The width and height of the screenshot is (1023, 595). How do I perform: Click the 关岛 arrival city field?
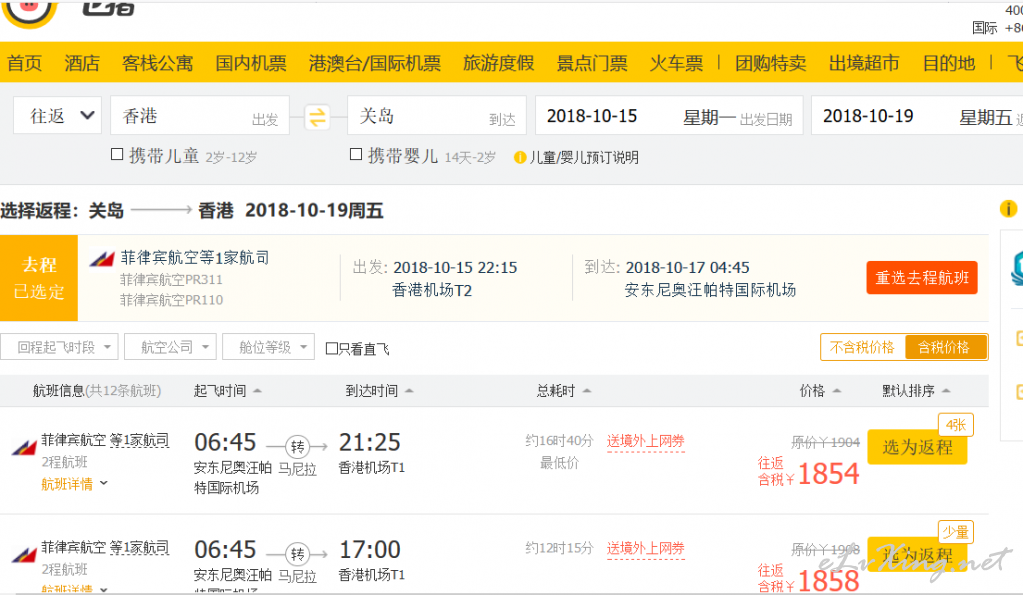436,115
